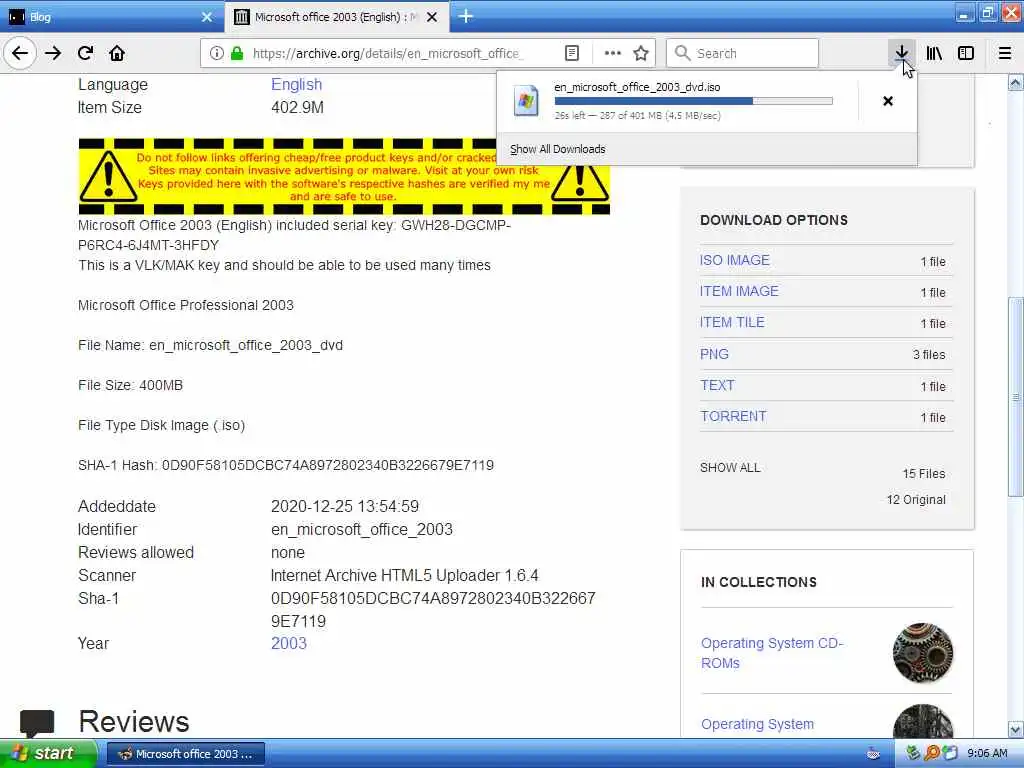Click the scrollbar down arrow

tap(1015, 729)
